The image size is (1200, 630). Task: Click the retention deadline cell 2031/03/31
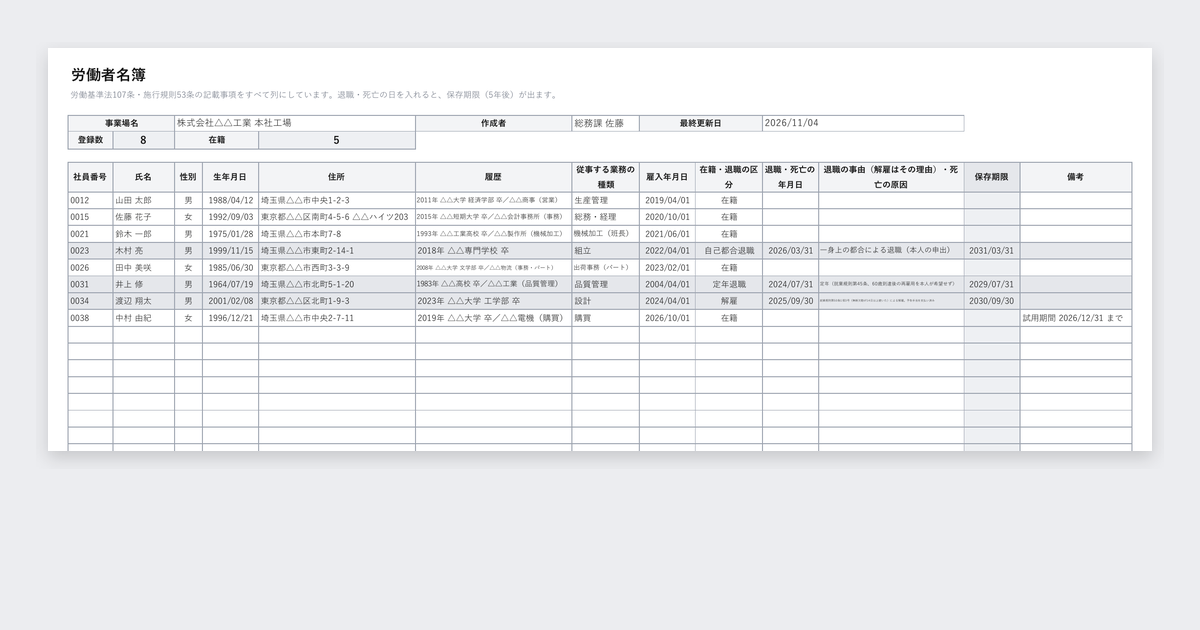(x=992, y=251)
